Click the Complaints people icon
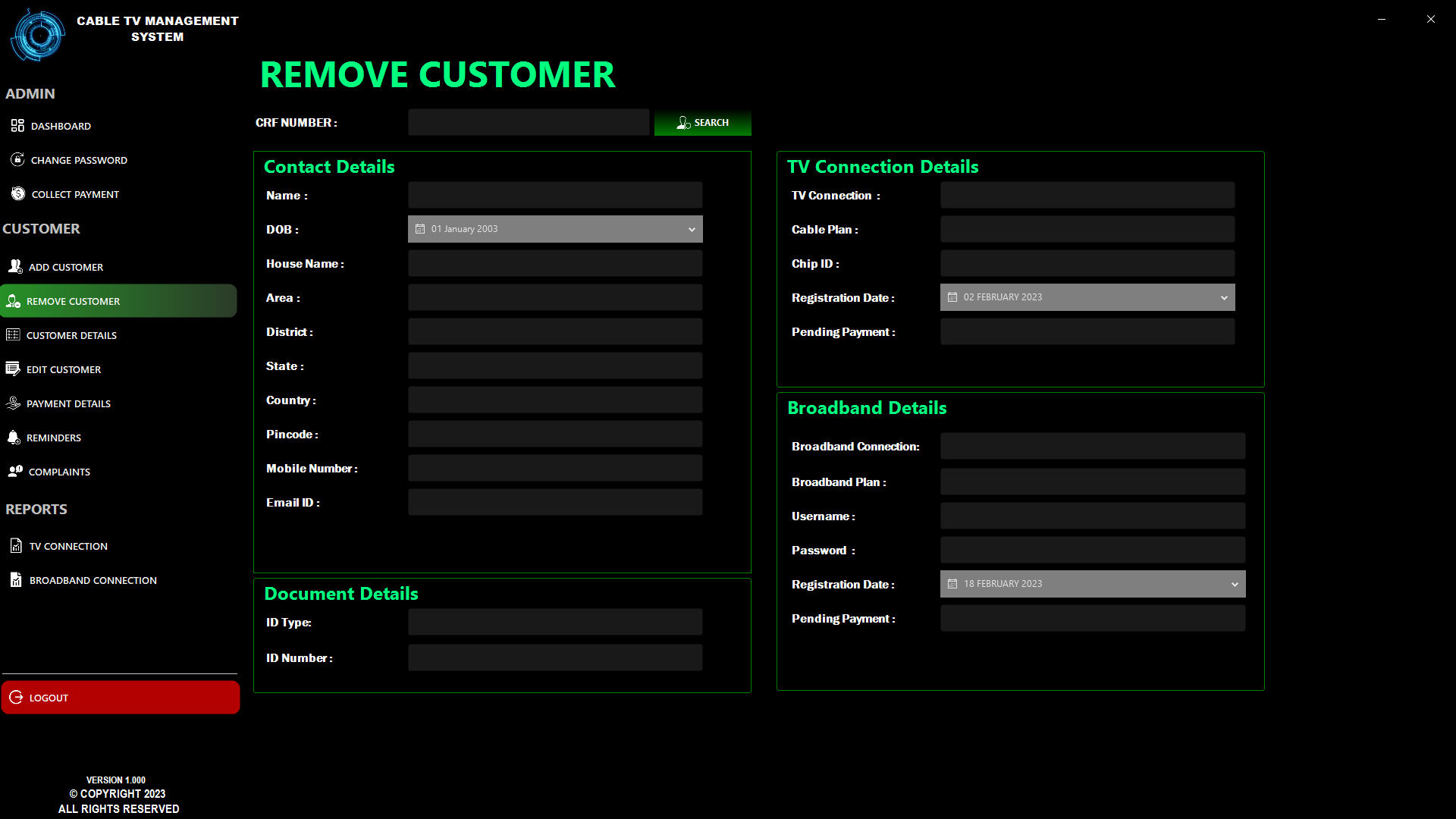 (x=15, y=471)
